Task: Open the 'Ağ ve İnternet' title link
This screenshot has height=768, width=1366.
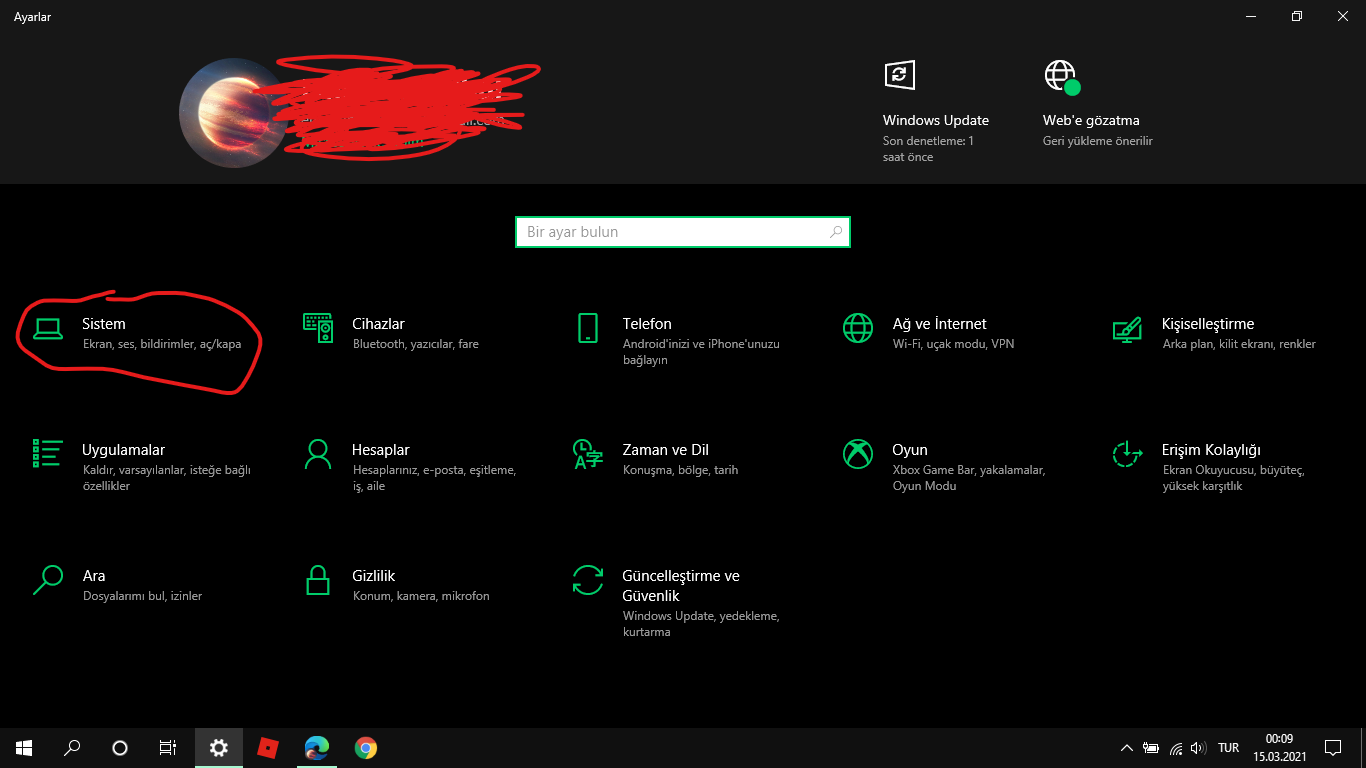Action: [939, 324]
